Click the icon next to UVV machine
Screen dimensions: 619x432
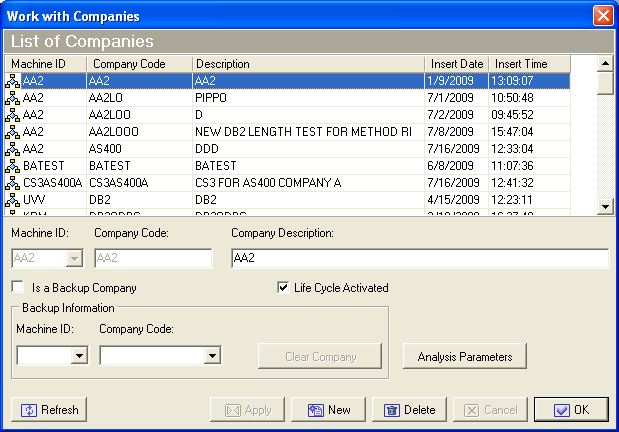[x=12, y=200]
